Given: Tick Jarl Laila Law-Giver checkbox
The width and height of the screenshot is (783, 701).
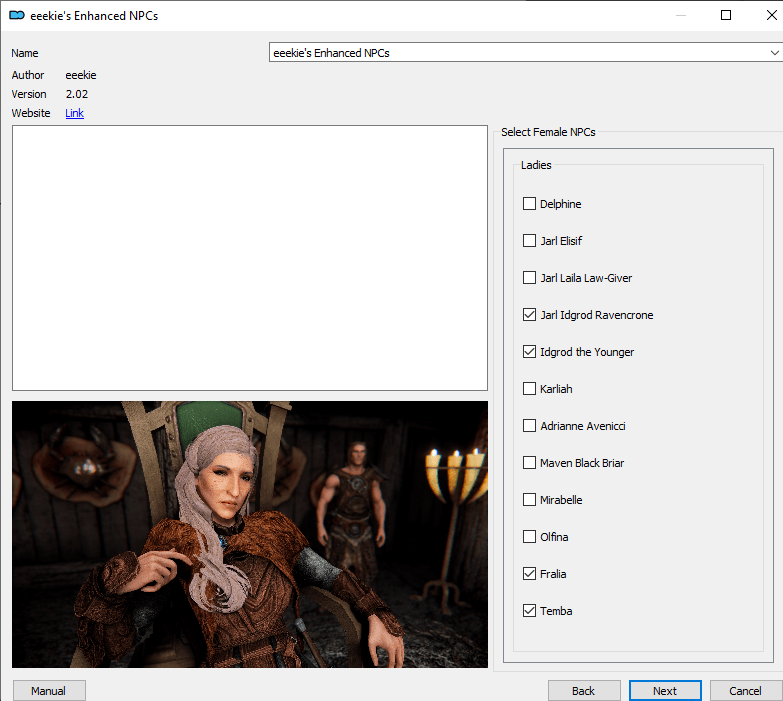Looking at the screenshot, I should [529, 278].
